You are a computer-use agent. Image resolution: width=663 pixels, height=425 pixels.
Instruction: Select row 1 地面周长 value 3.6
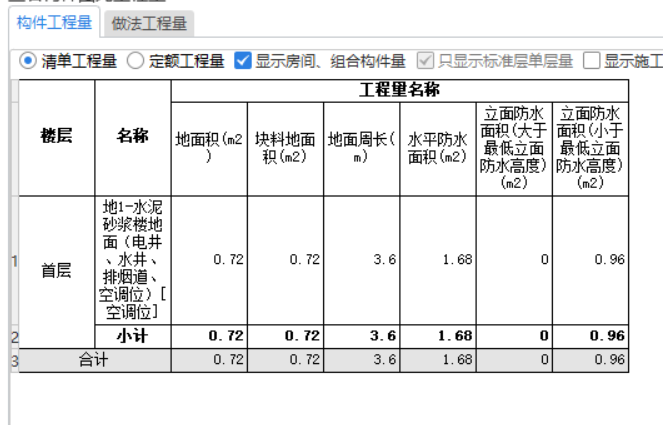pos(362,260)
